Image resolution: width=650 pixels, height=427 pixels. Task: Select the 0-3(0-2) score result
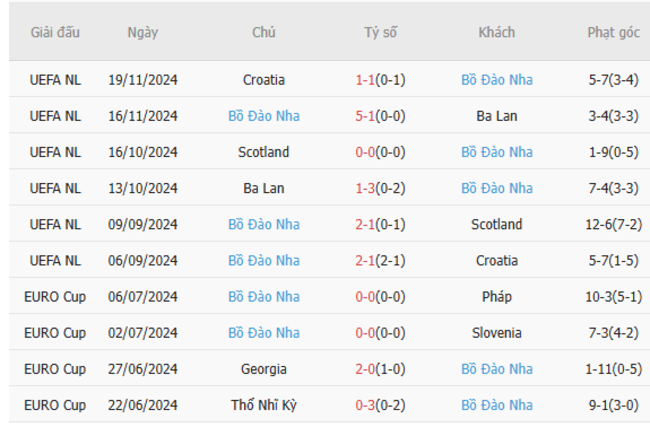coord(380,405)
